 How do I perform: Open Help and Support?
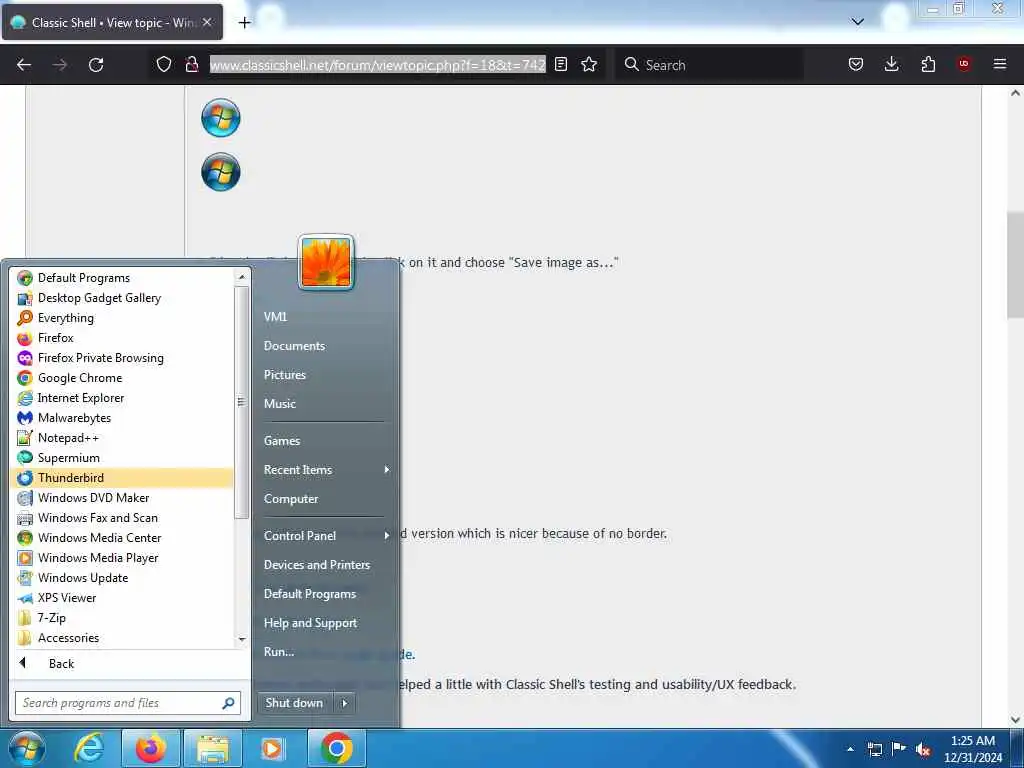tap(311, 623)
